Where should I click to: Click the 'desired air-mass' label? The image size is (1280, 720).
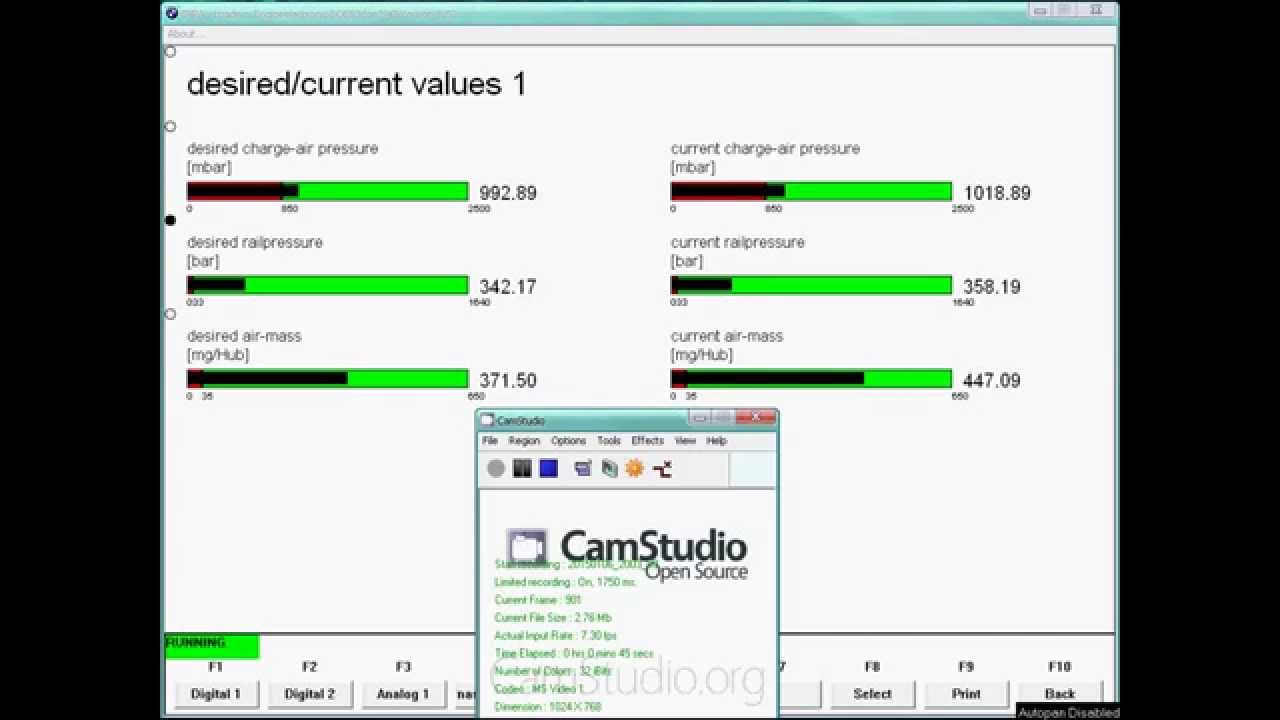click(244, 336)
